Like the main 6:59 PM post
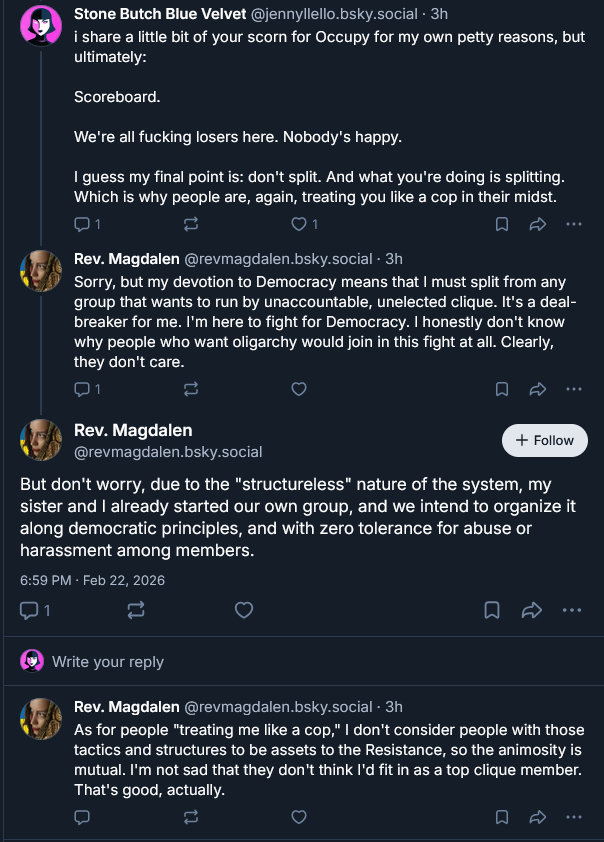The width and height of the screenshot is (604, 842). (244, 609)
